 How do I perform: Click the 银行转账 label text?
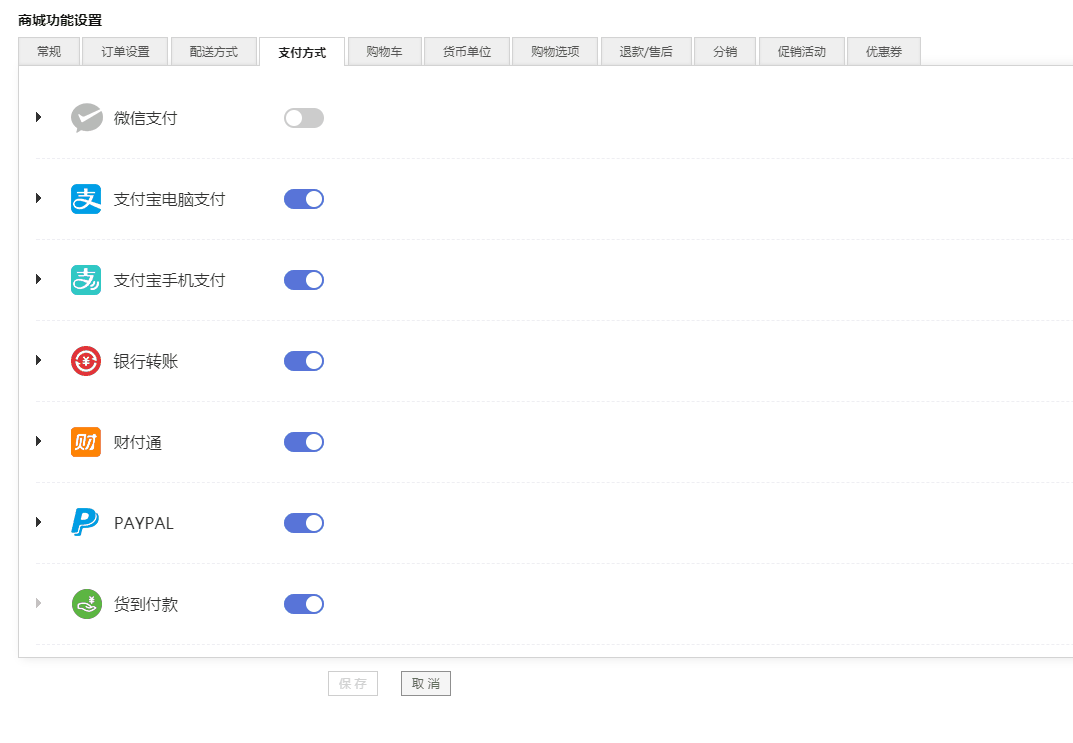pos(146,361)
